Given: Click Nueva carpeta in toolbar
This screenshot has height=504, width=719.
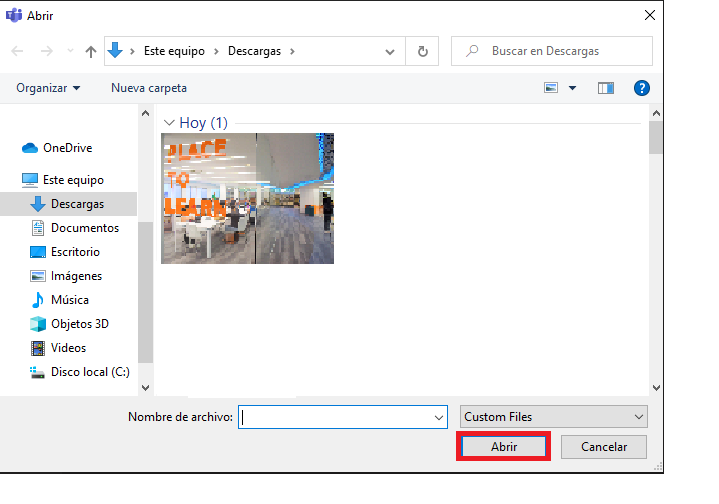Looking at the screenshot, I should click(148, 88).
